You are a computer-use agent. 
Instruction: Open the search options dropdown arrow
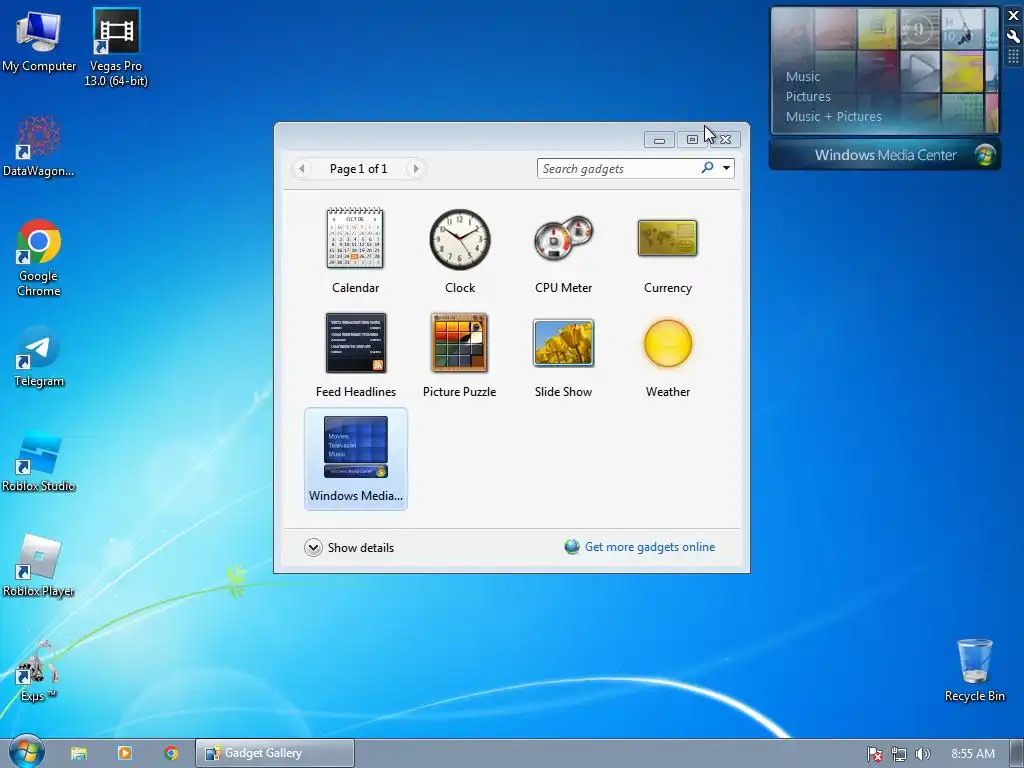click(x=726, y=168)
